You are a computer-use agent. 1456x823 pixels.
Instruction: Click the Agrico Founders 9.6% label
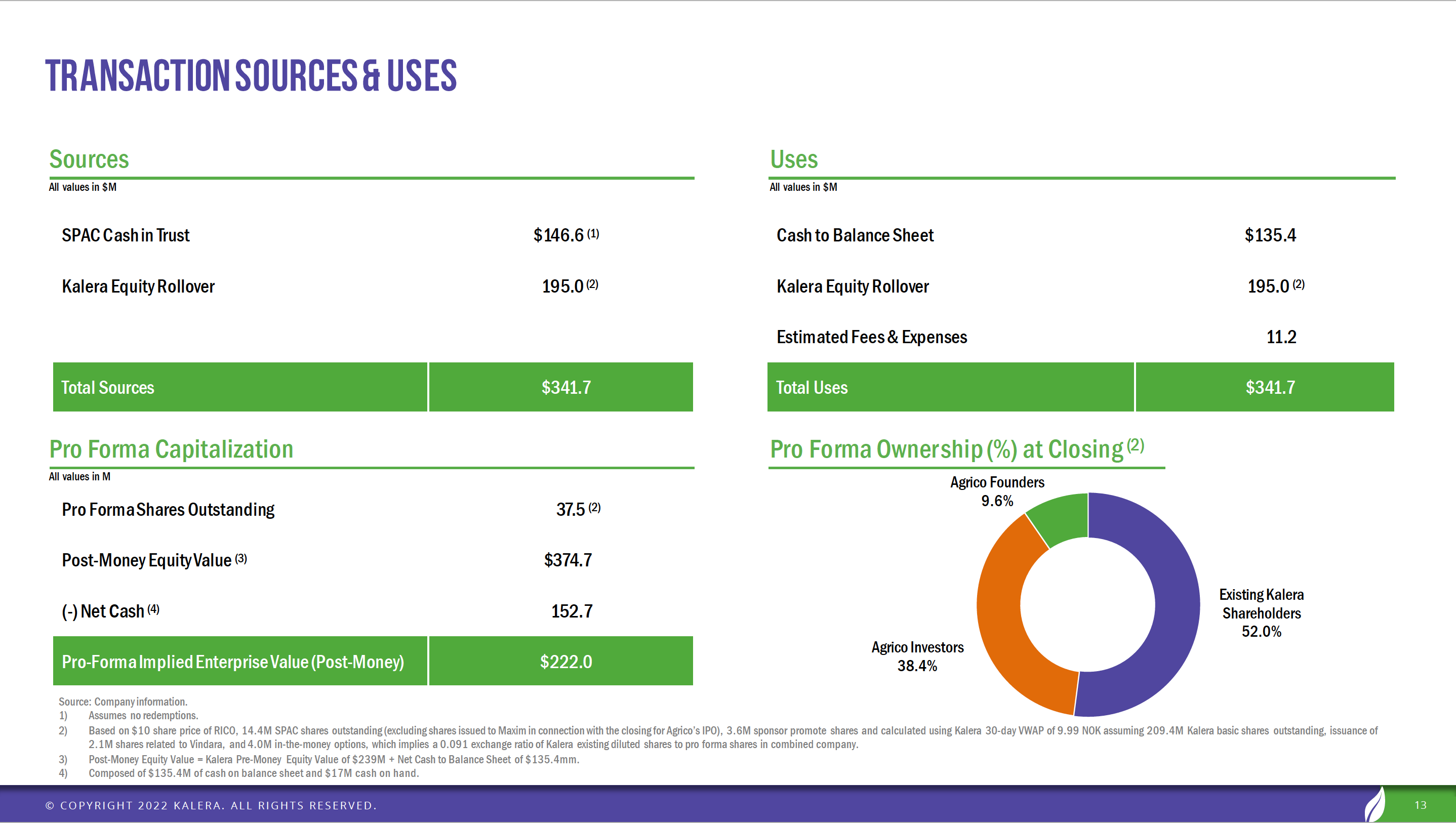click(997, 491)
